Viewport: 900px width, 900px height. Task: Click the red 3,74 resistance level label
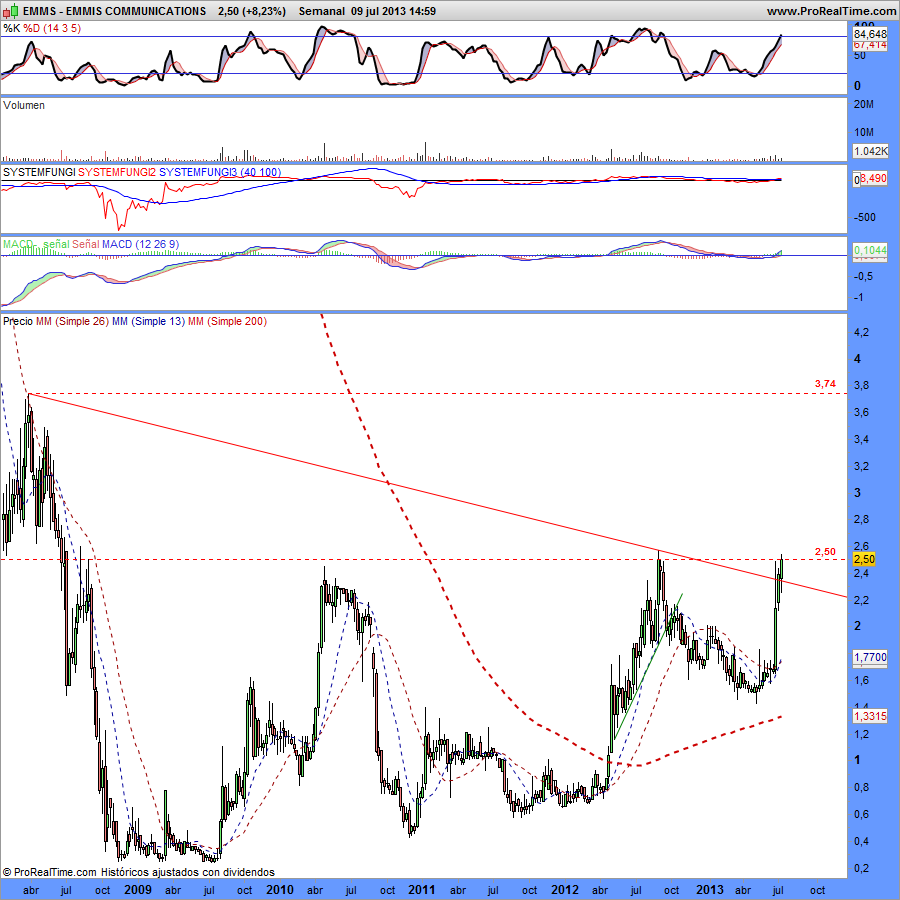click(x=825, y=384)
